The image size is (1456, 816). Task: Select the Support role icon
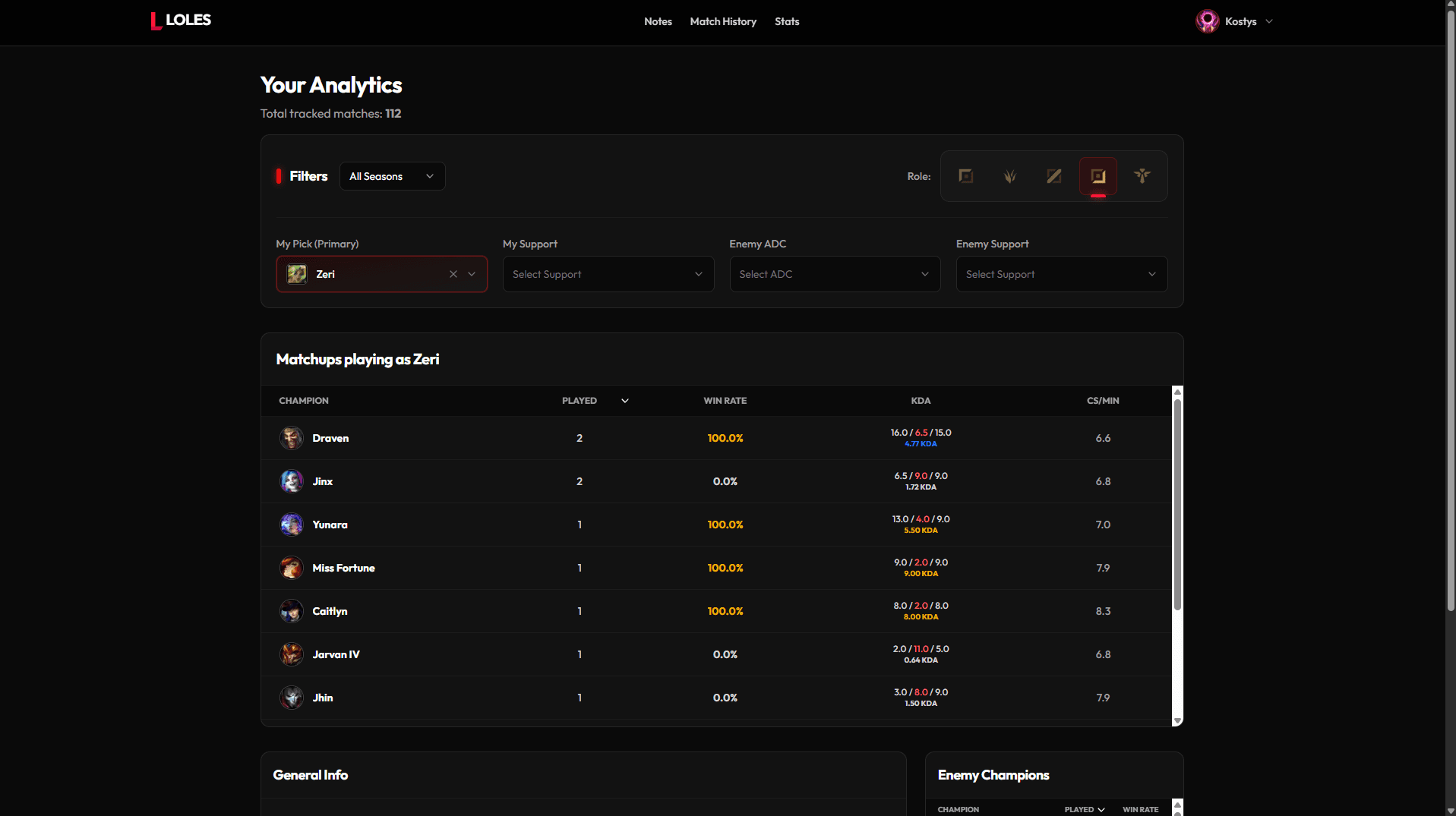[1142, 176]
